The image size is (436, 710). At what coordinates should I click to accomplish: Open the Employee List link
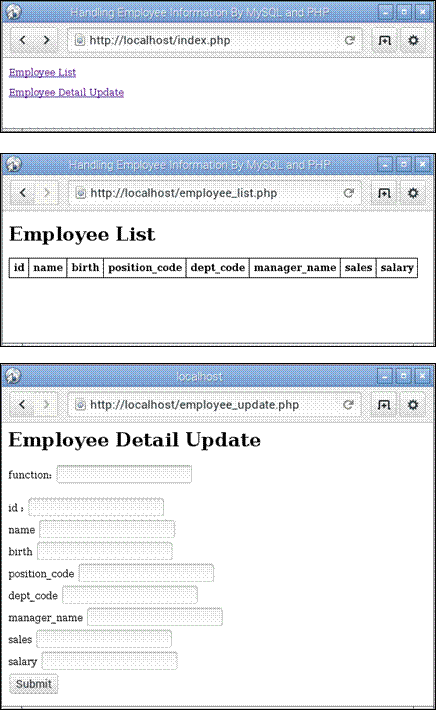(x=43, y=72)
